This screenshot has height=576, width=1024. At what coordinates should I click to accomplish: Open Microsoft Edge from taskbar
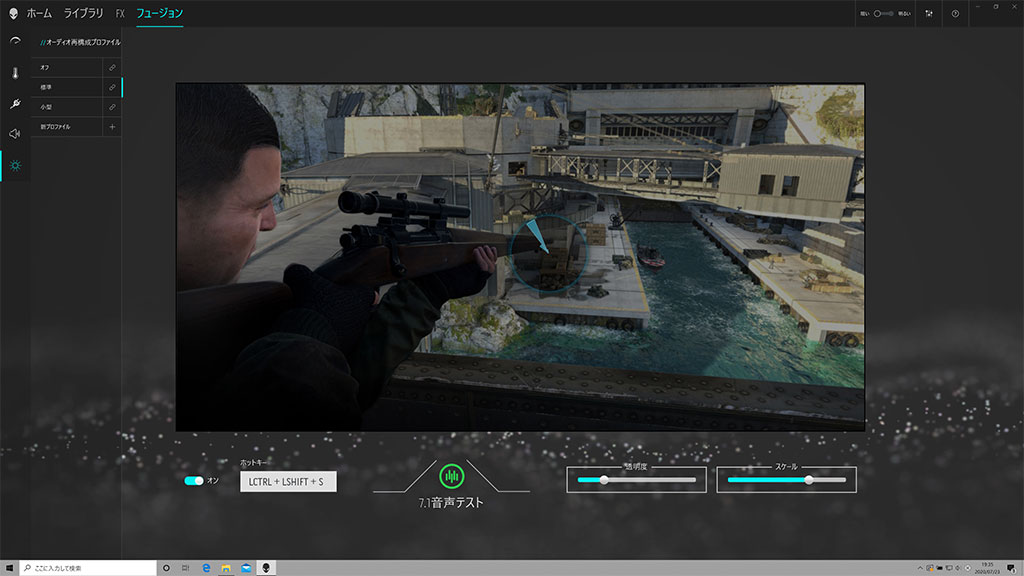[x=206, y=568]
